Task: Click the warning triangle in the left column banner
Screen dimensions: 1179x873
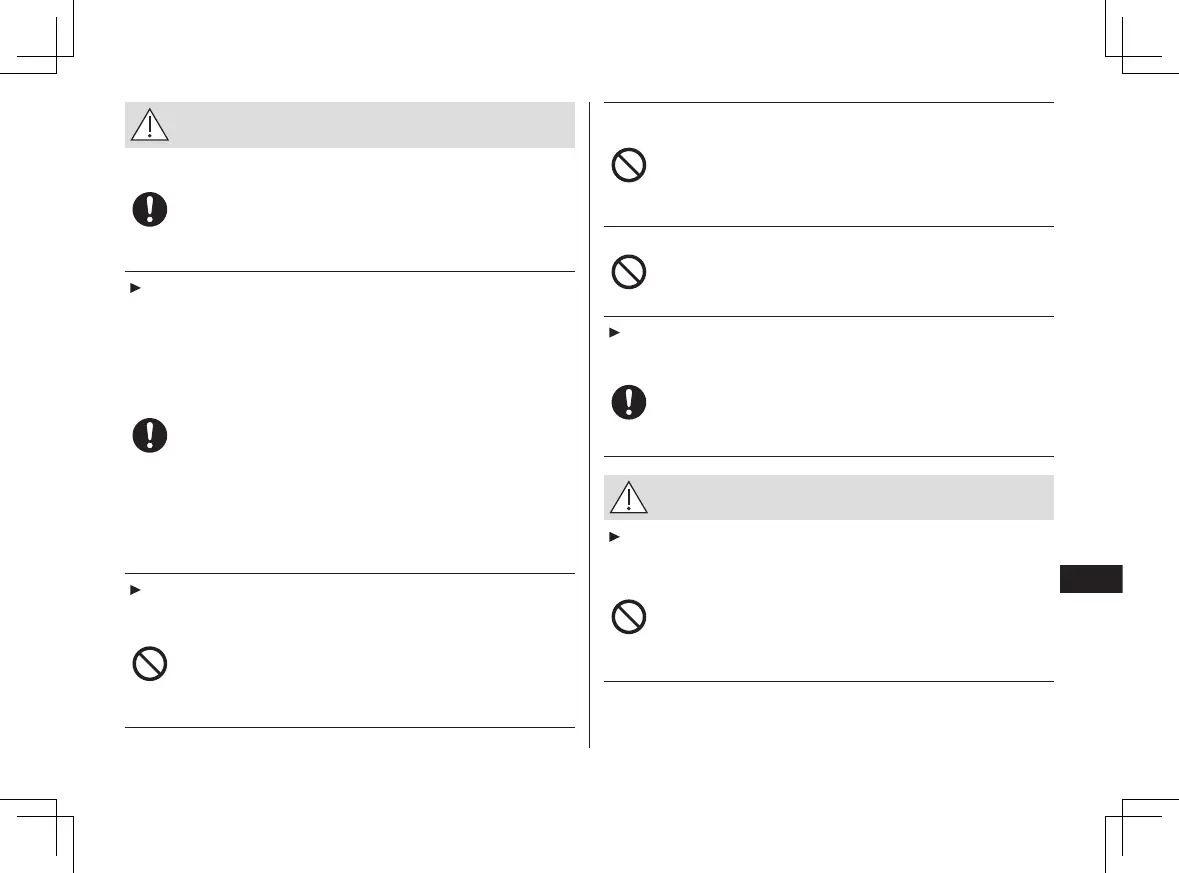Action: (150, 125)
